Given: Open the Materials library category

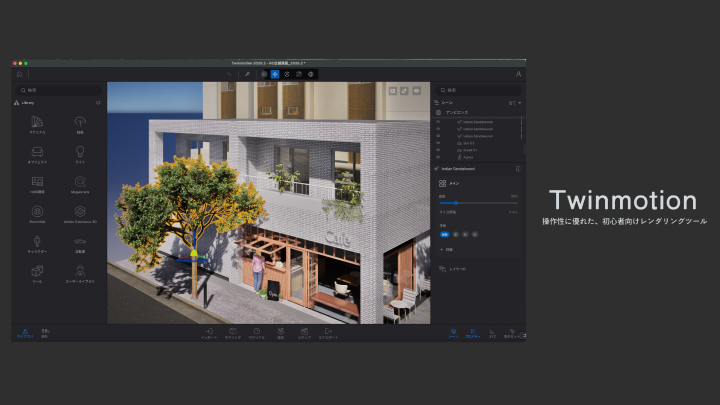Looking at the screenshot, I should [37, 124].
